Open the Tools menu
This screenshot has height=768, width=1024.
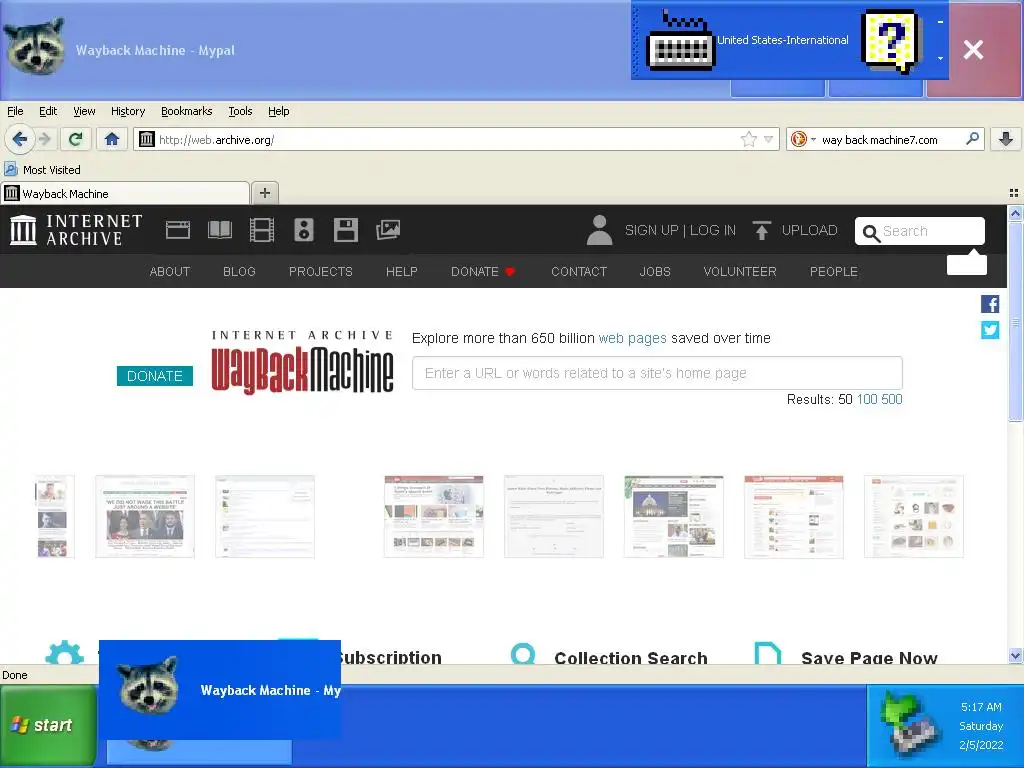pos(240,111)
